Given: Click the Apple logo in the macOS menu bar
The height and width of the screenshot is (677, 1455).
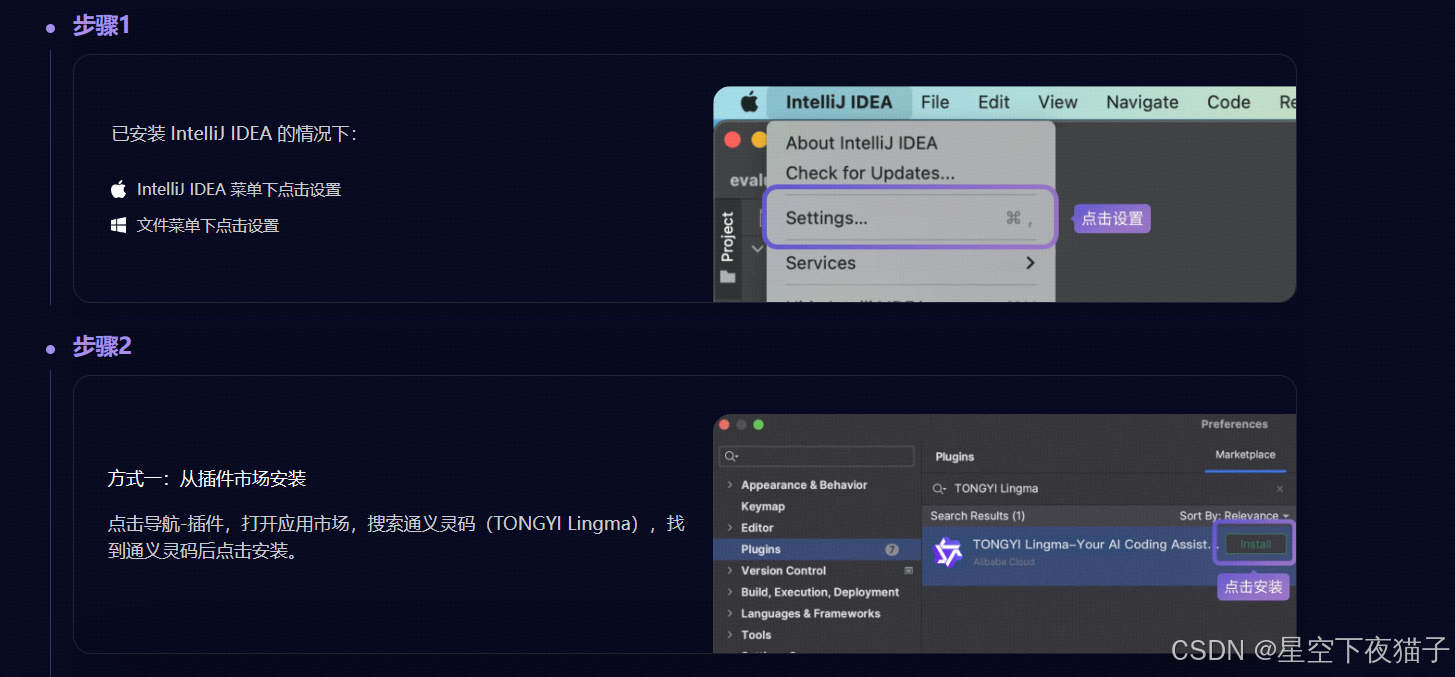Looking at the screenshot, I should click(x=749, y=101).
